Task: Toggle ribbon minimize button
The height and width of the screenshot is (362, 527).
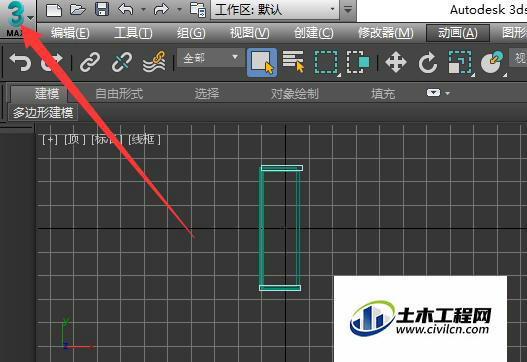Action: tap(433, 92)
